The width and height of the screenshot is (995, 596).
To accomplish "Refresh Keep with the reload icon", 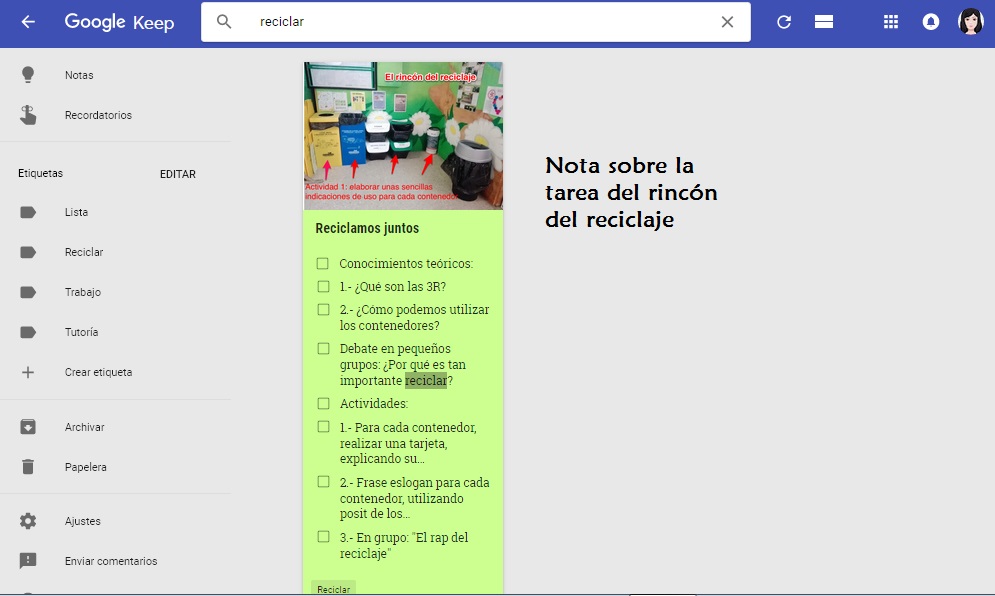I will (786, 21).
